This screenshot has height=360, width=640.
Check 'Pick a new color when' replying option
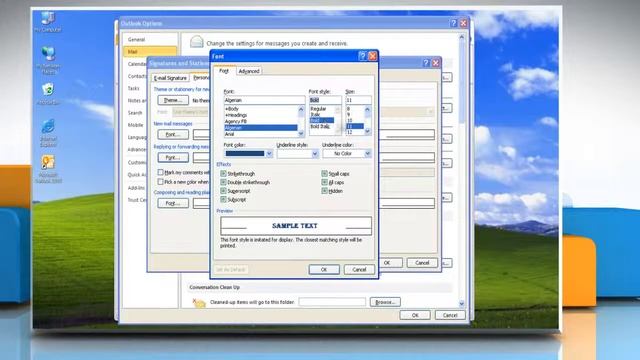[160, 182]
